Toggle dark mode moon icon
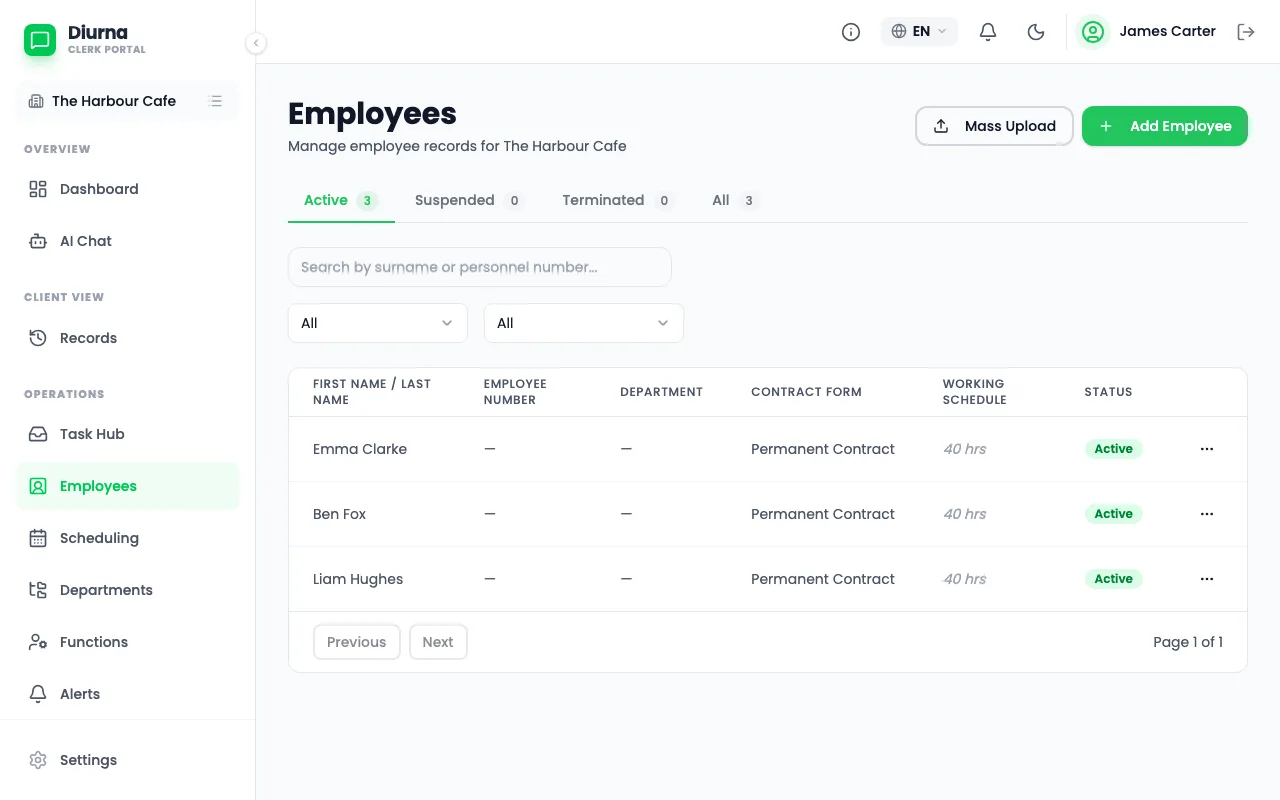The width and height of the screenshot is (1280, 800). [1036, 32]
